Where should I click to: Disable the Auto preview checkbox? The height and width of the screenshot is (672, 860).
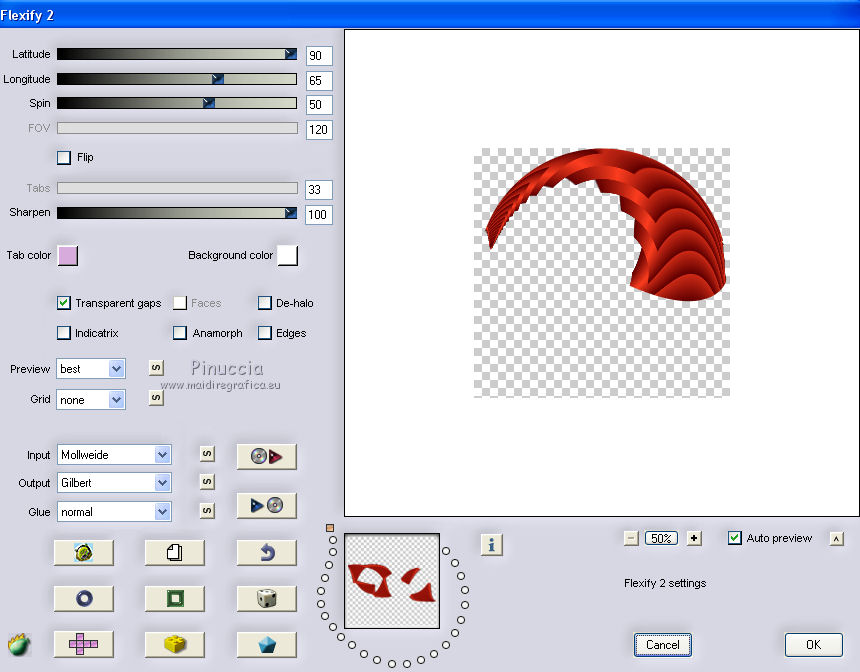point(734,538)
